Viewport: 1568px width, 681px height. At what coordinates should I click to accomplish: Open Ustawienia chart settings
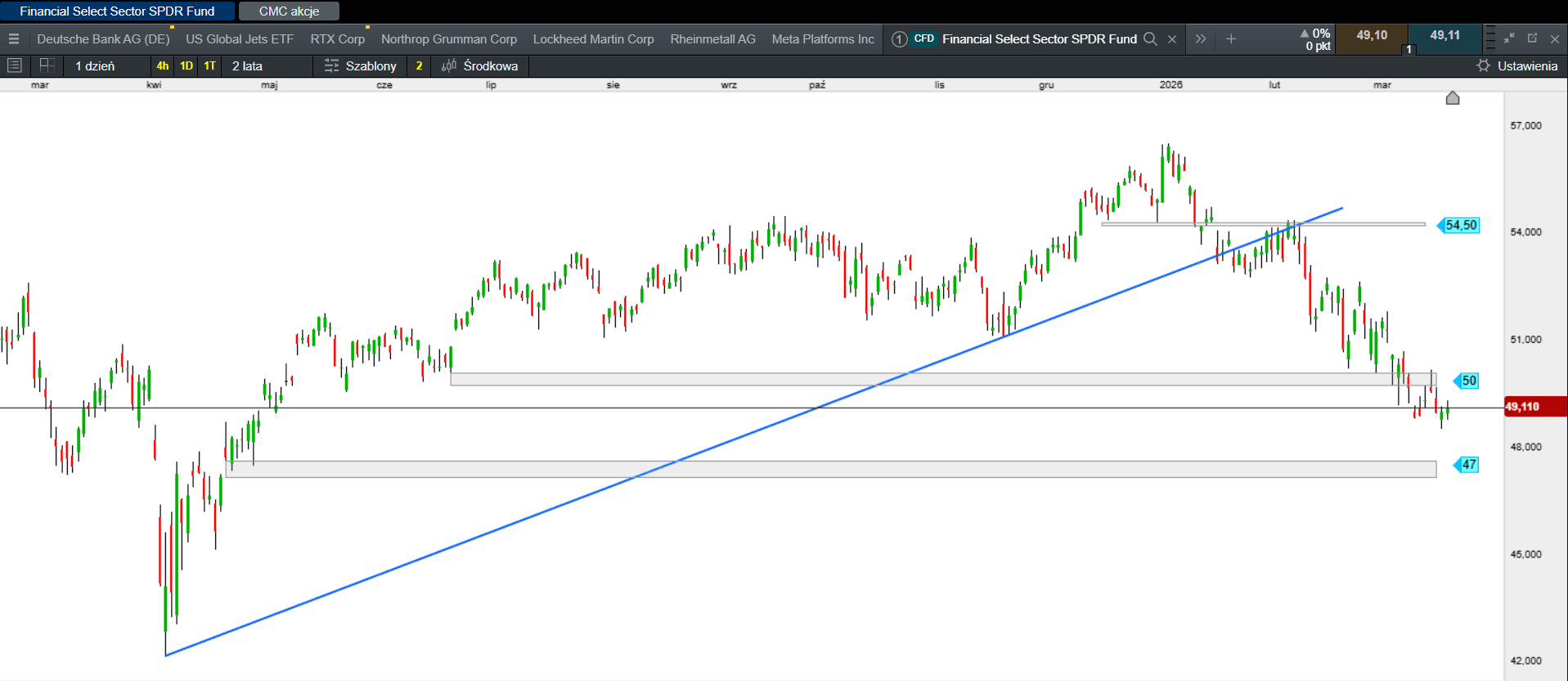click(1517, 65)
